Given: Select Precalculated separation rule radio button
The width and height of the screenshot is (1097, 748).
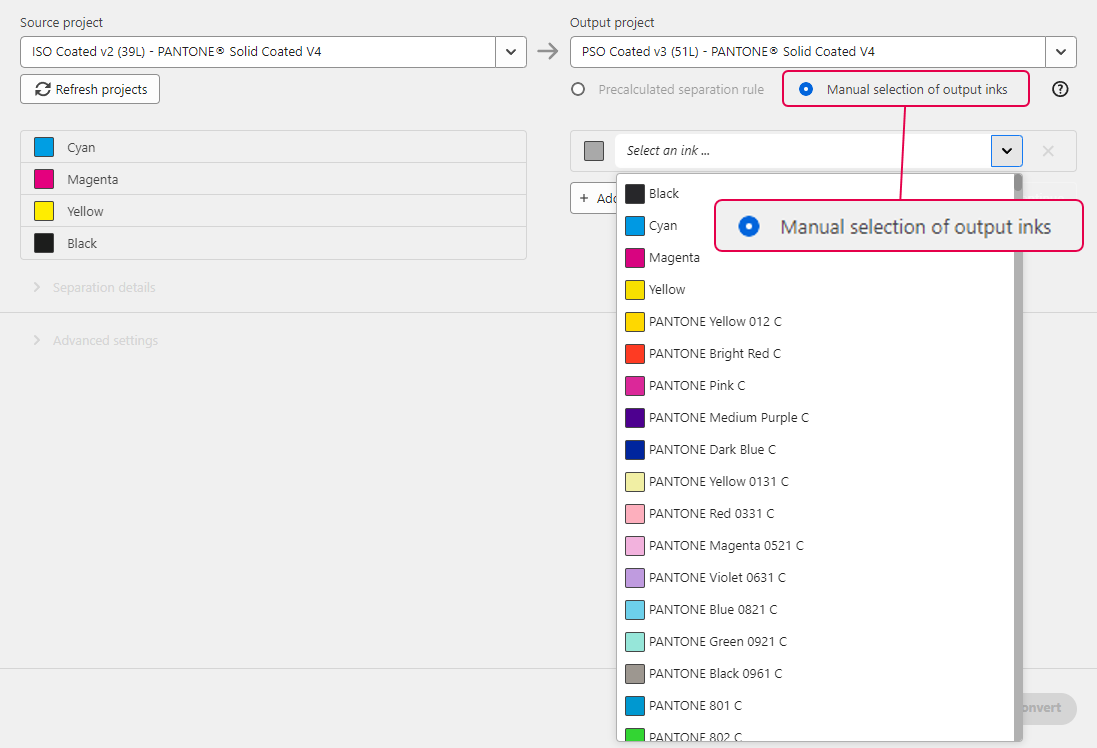Looking at the screenshot, I should pos(578,89).
